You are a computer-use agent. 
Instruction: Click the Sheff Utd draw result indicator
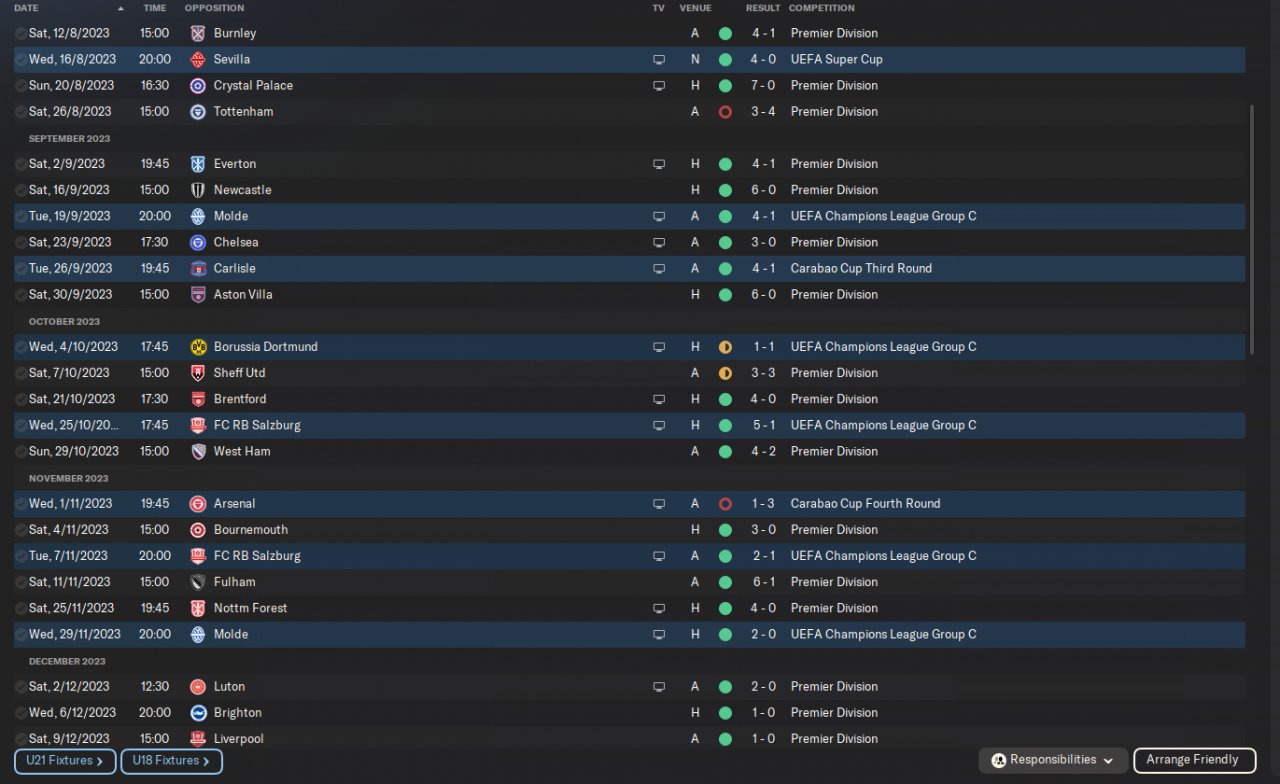[x=725, y=373]
